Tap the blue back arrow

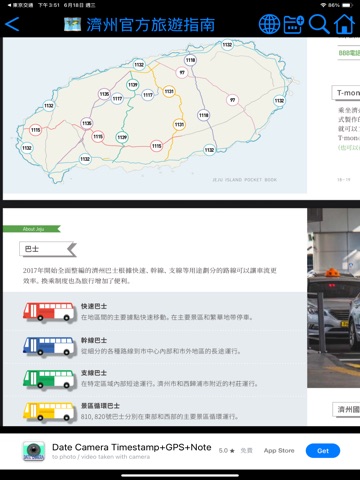point(12,24)
